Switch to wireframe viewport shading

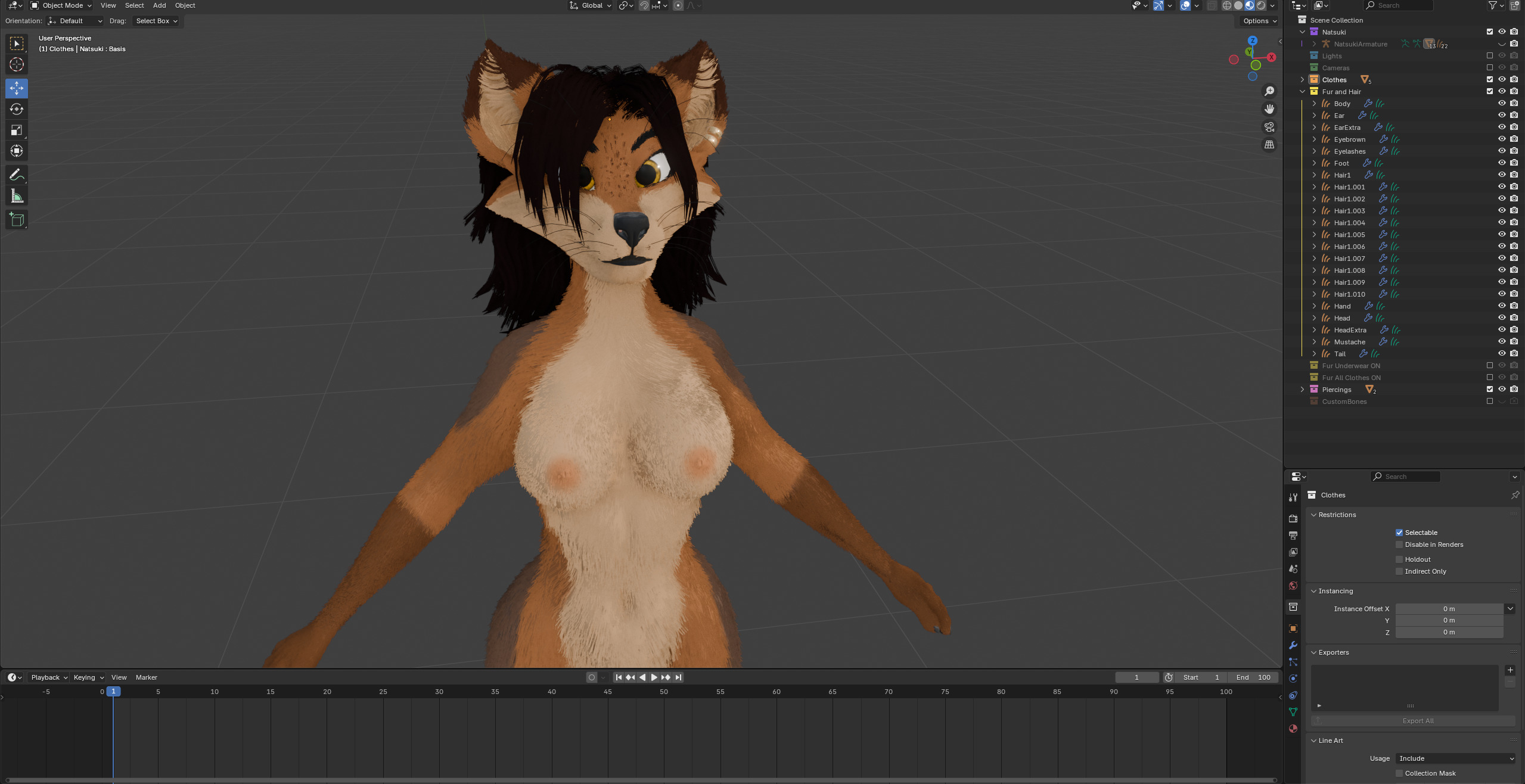(x=1227, y=5)
